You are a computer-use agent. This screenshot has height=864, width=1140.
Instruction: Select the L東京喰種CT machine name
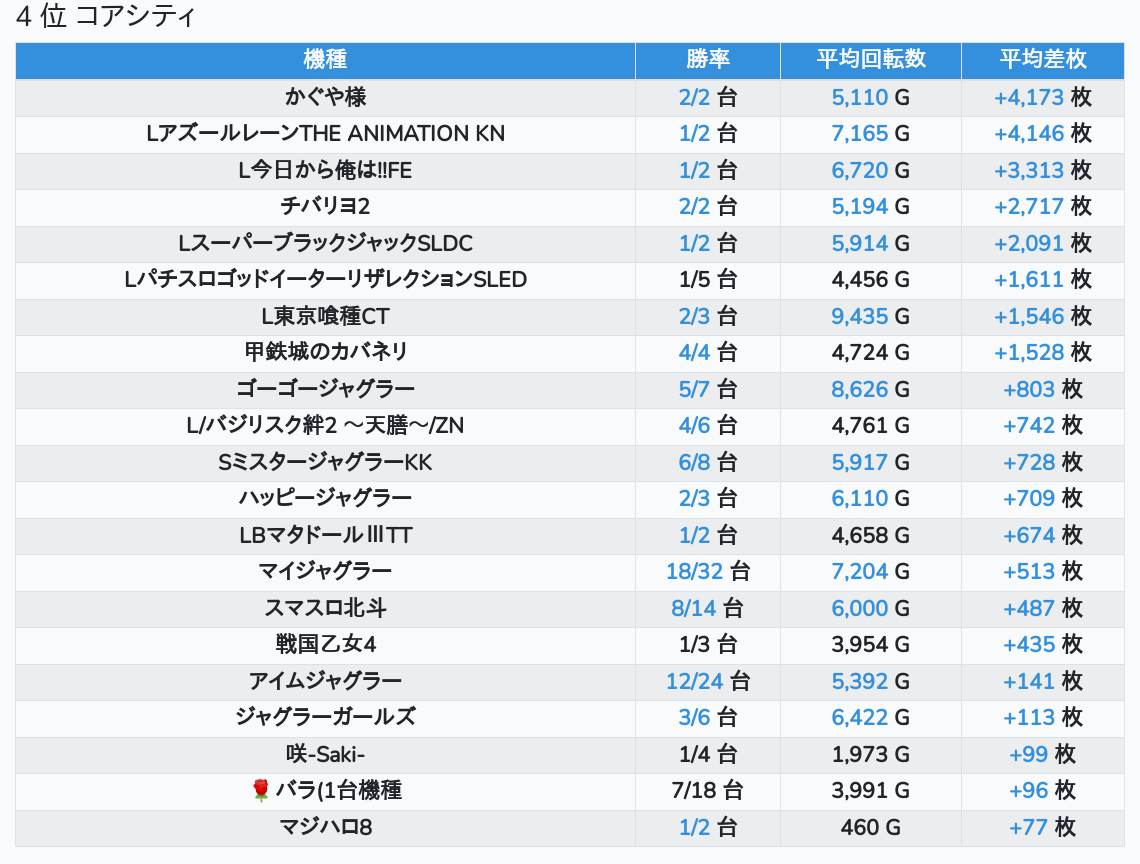(325, 316)
